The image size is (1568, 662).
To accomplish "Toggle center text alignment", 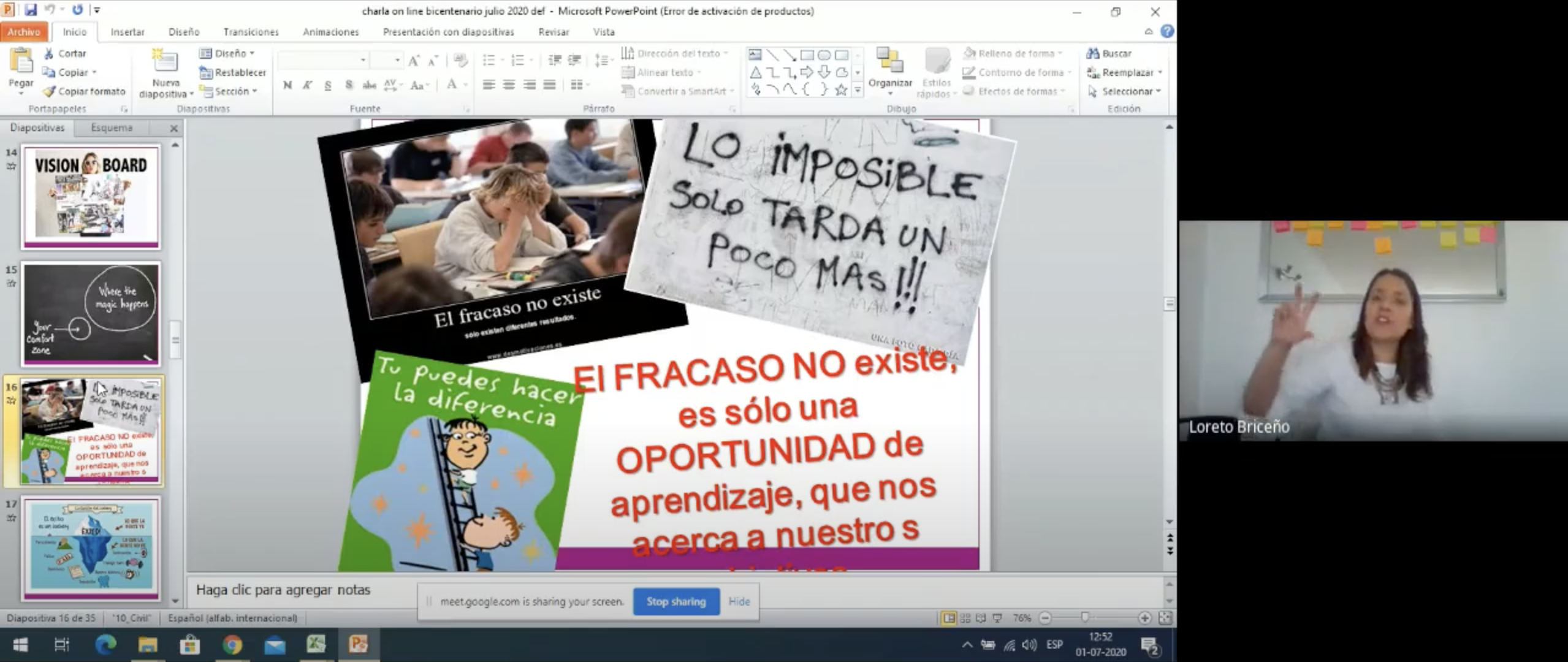I will click(509, 85).
